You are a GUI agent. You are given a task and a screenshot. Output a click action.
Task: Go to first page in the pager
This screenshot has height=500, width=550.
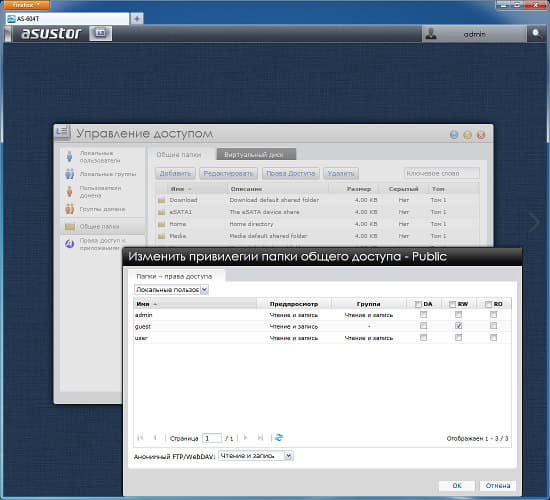point(140,438)
